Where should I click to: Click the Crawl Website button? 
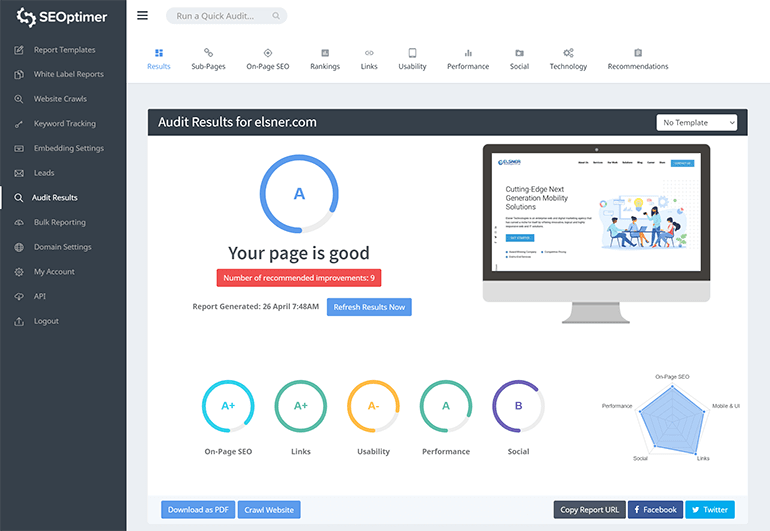click(269, 510)
